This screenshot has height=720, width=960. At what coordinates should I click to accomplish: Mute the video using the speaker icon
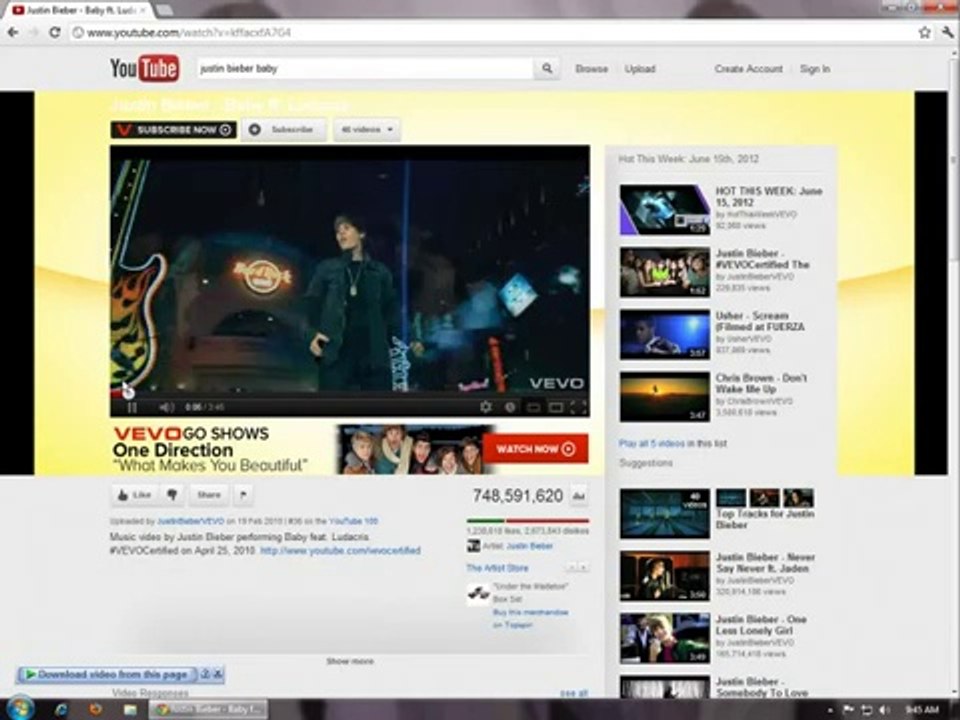click(167, 407)
